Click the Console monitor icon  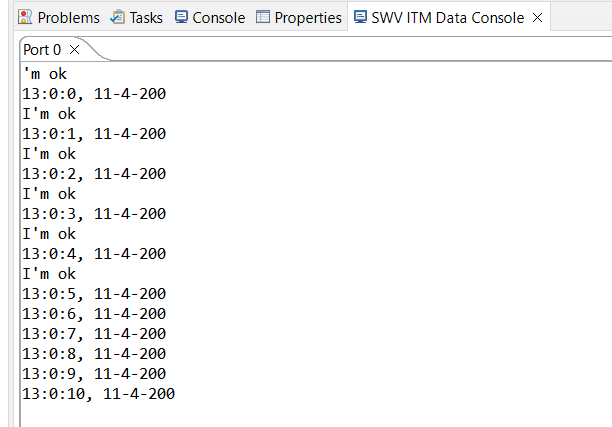[181, 17]
